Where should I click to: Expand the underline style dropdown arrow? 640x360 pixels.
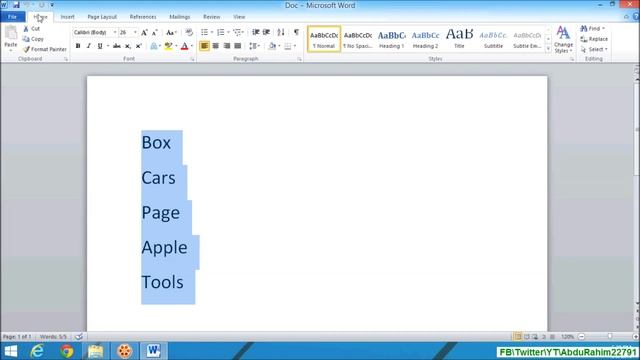click(108, 46)
